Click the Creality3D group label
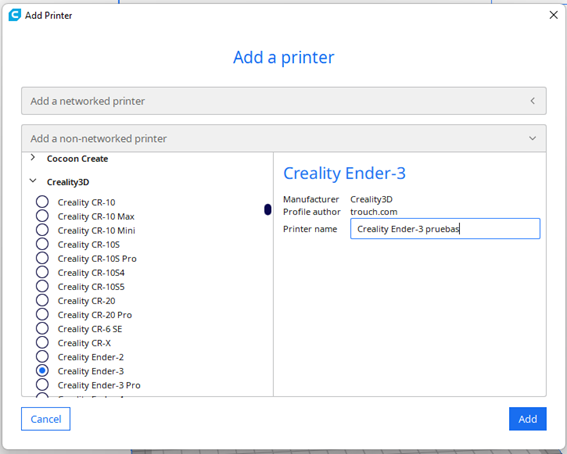Viewport: 567px width, 454px height. point(68,182)
